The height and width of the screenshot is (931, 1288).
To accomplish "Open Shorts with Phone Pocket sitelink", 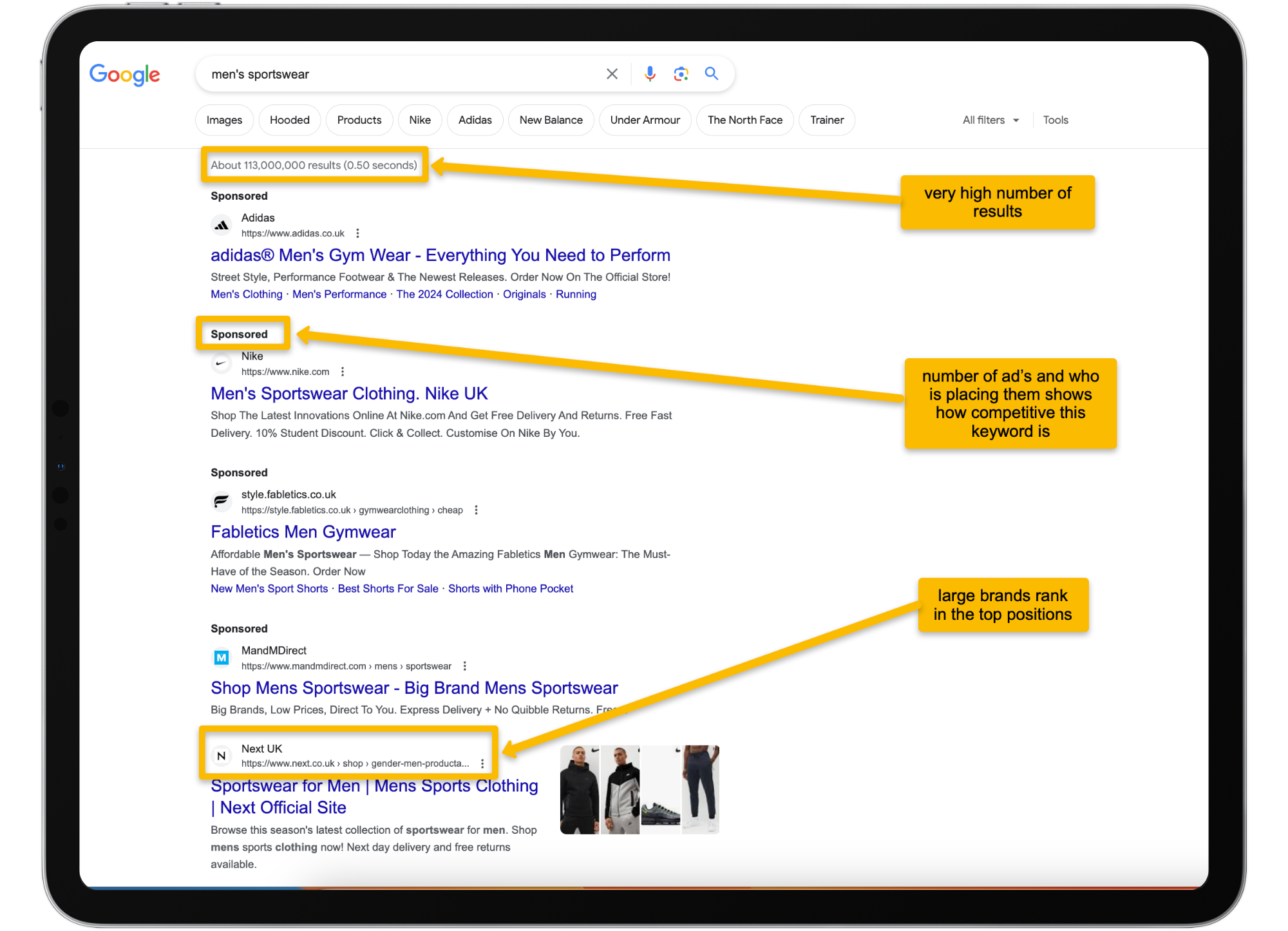I will 511,589.
